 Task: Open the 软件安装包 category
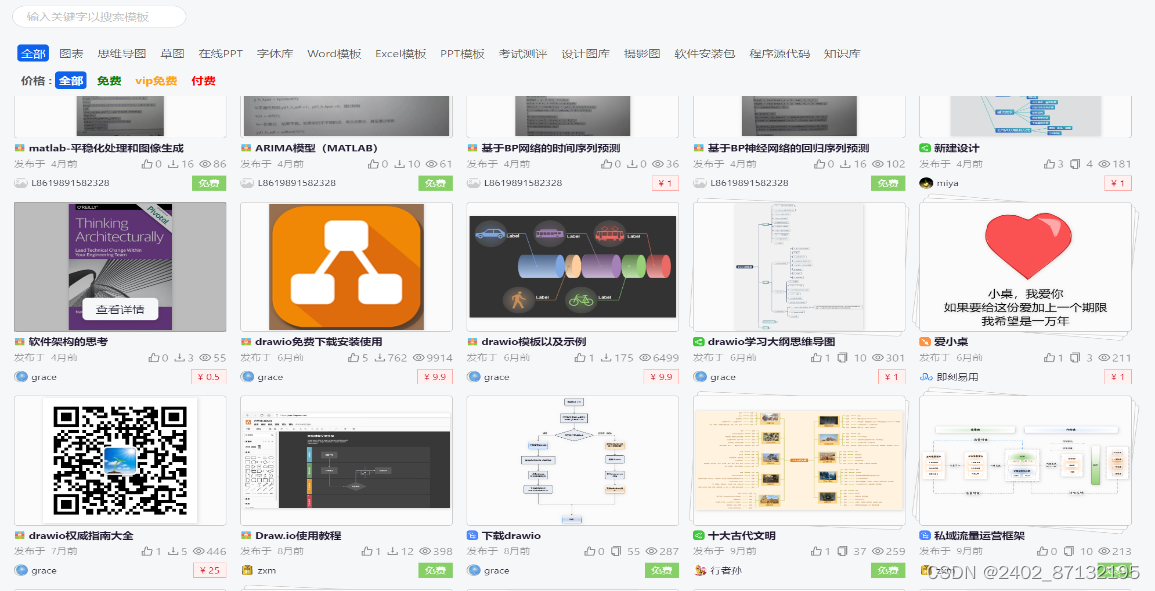tap(705, 54)
